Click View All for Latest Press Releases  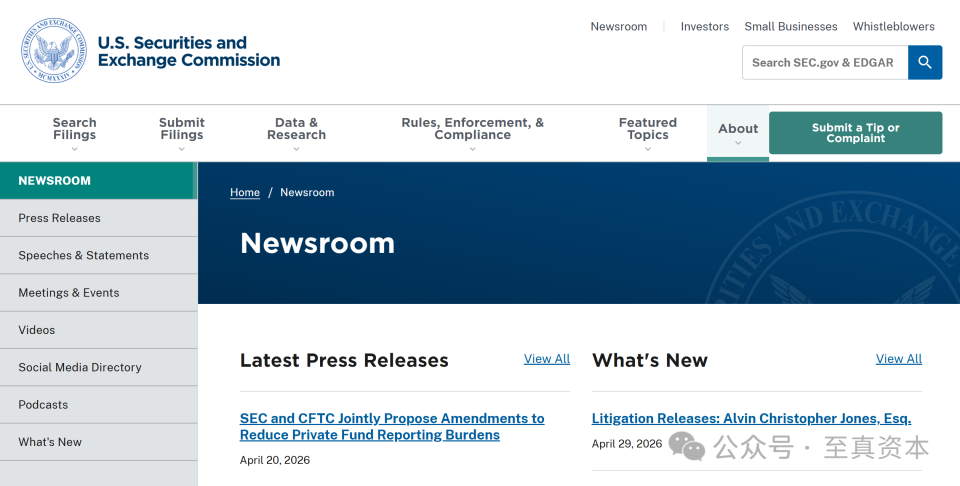pos(547,359)
